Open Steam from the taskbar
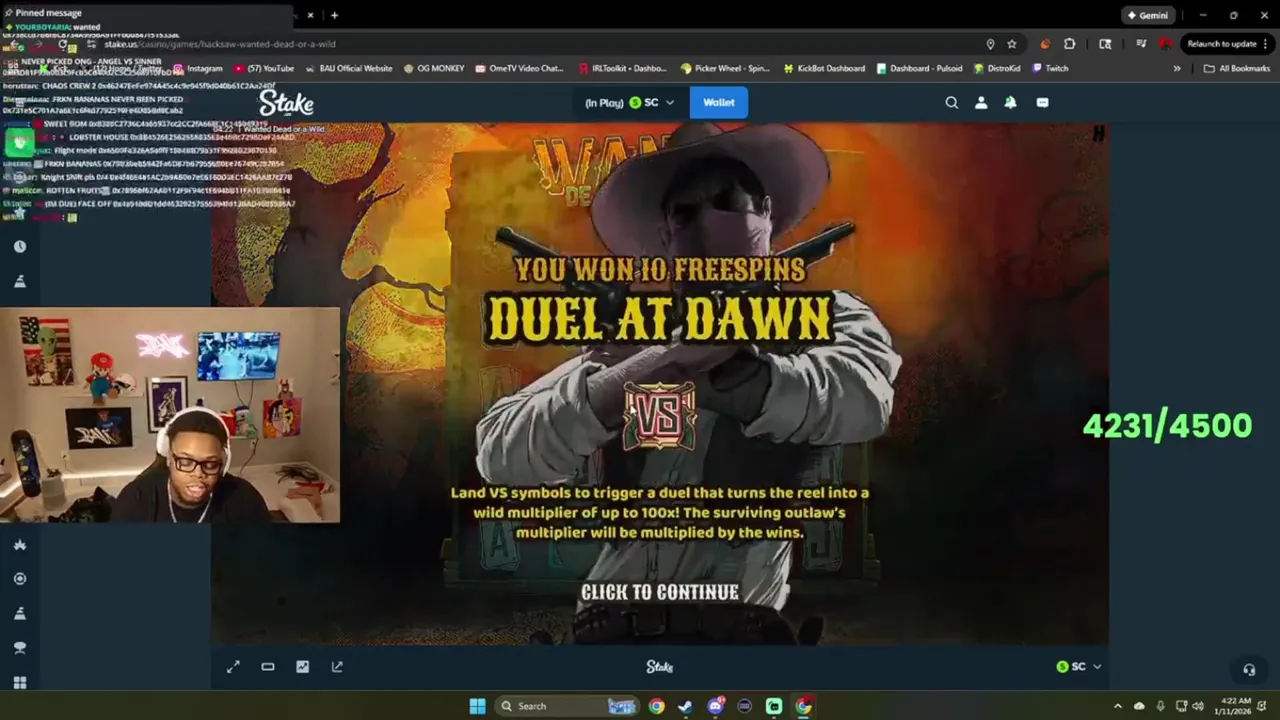Viewport: 1280px width, 720px height. 685,706
